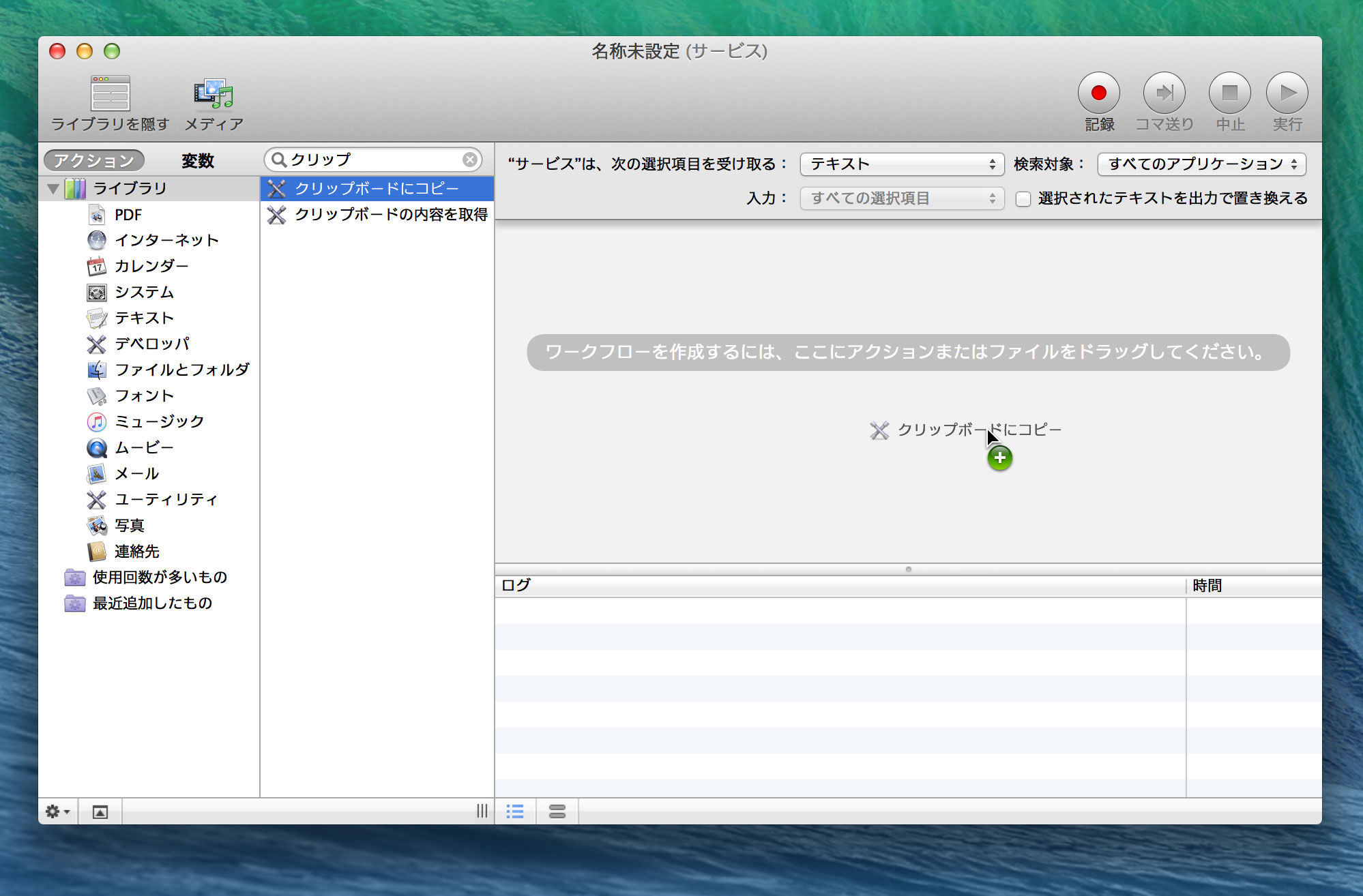Collapse the ライブラリ disclosure triangle
The image size is (1363, 896).
tap(53, 189)
